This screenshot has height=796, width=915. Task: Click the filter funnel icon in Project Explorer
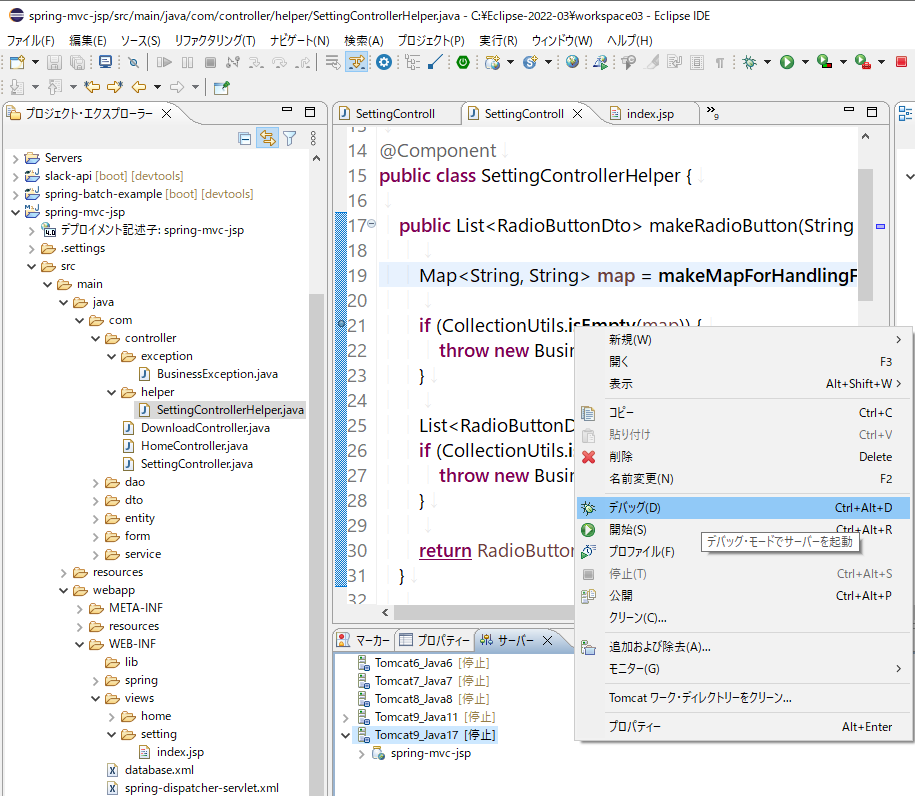[289, 138]
